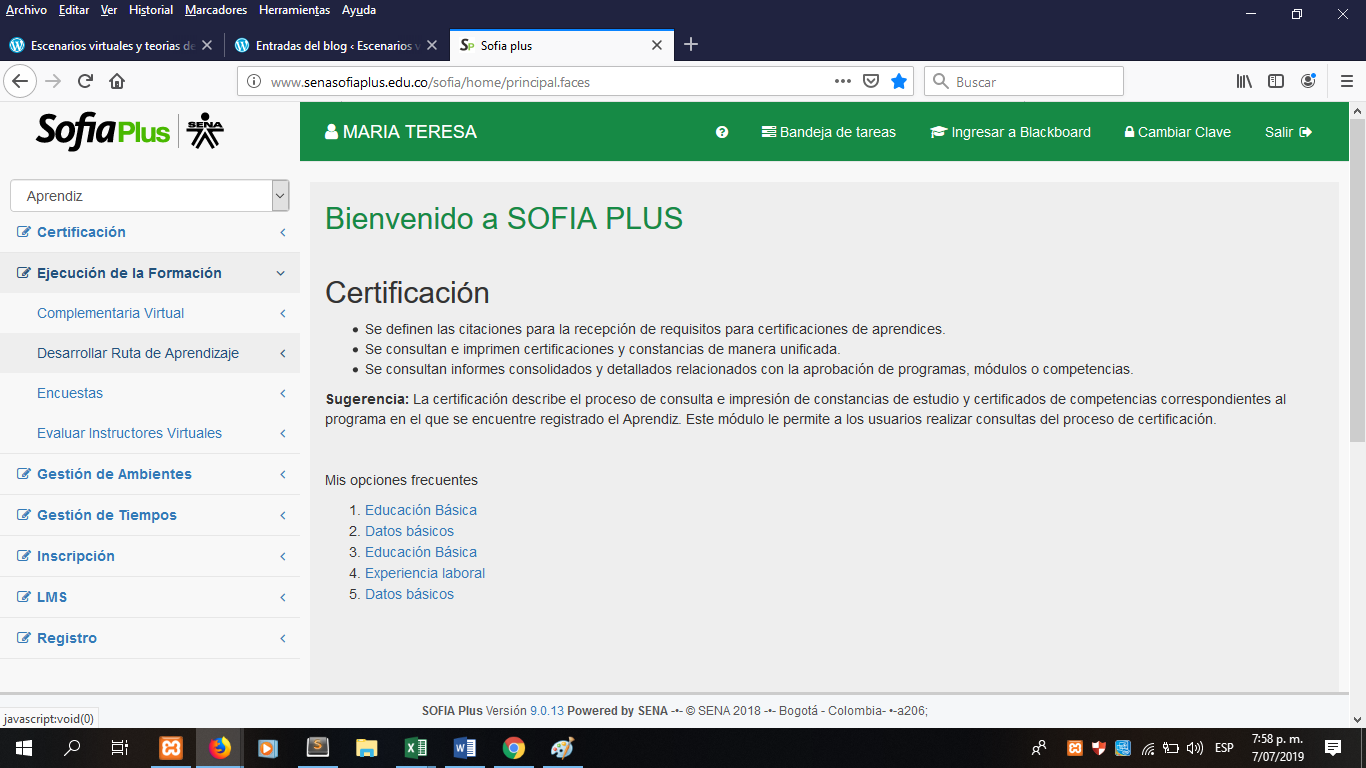Toggle the bookmark star in the address bar

(898, 81)
